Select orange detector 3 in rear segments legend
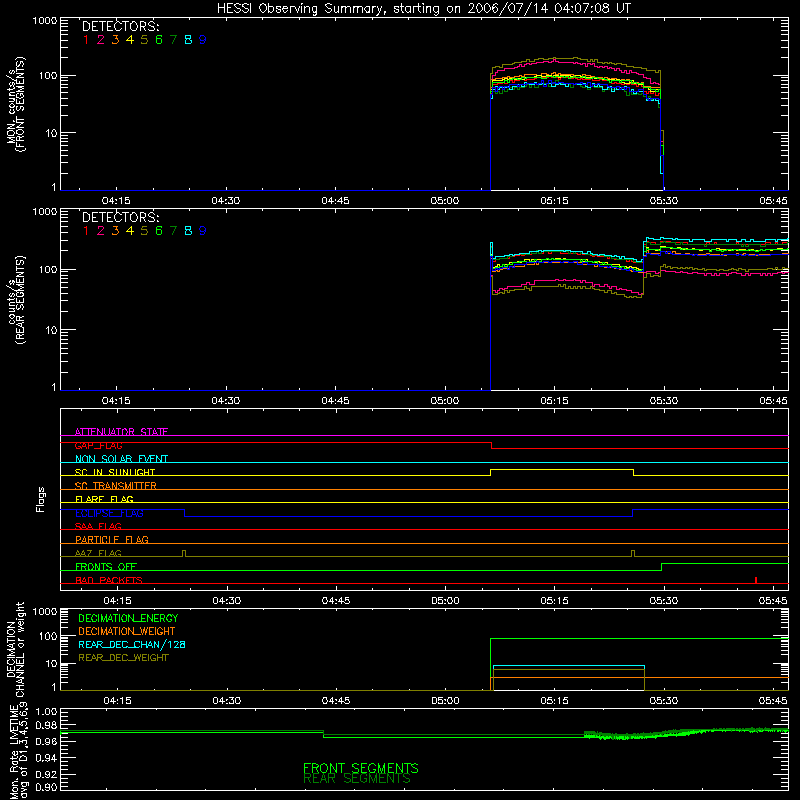Screen dimensions: 800x800 pos(115,231)
